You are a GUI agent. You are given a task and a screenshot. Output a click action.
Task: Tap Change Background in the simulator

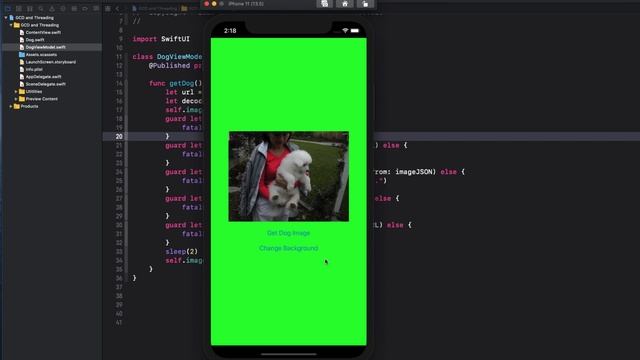[x=288, y=248]
